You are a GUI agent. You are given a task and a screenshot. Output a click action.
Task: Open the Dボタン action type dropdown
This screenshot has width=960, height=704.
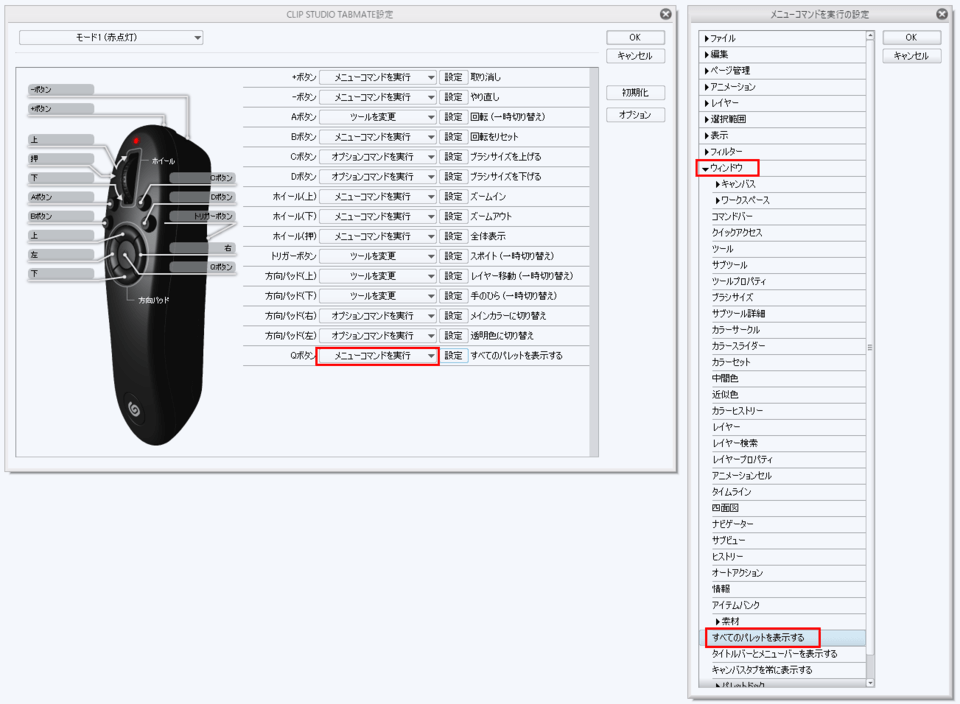point(378,176)
